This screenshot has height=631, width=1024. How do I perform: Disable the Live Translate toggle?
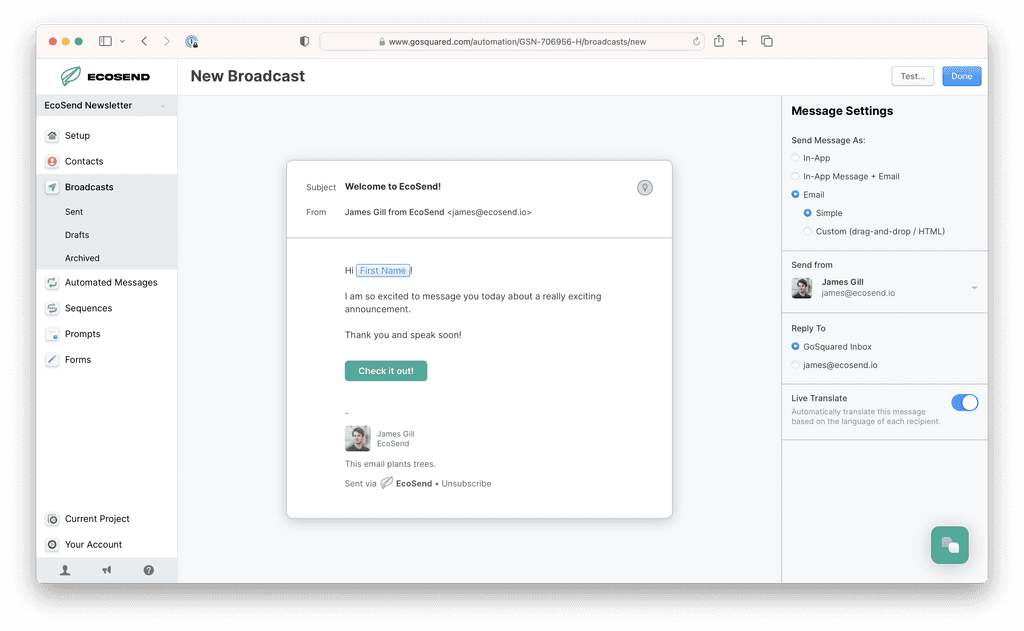pyautogui.click(x=964, y=402)
